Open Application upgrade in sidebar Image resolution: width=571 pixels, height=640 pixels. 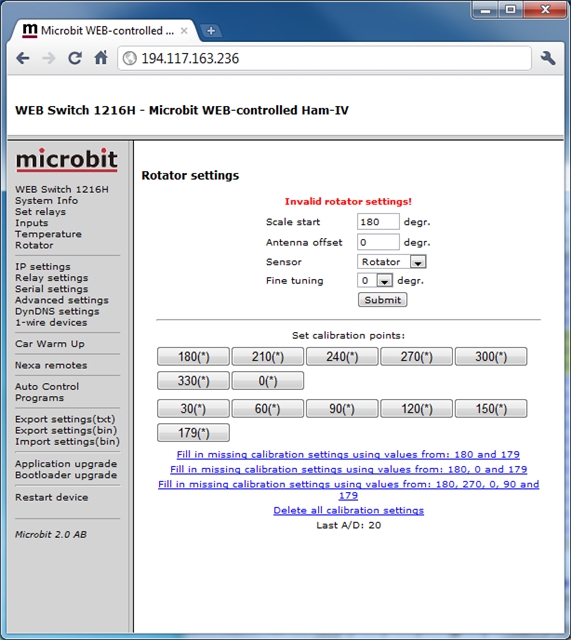coord(66,464)
